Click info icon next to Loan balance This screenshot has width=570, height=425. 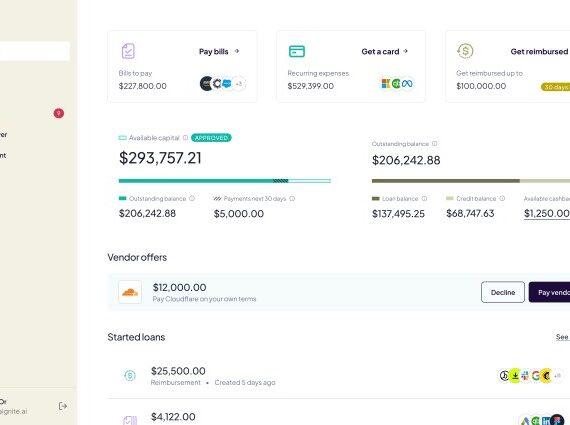pyautogui.click(x=424, y=199)
